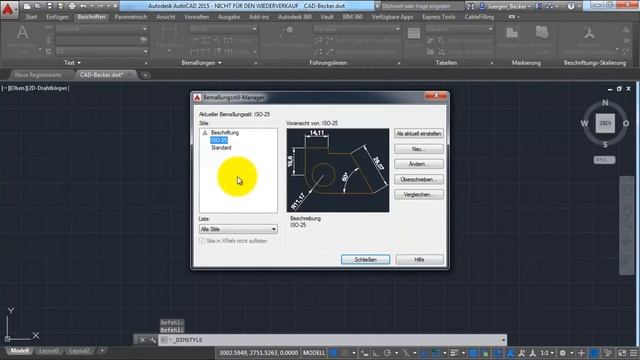Select the Multi-Führungslinie leader tool icon
The height and width of the screenshot is (360, 640).
tap(286, 33)
